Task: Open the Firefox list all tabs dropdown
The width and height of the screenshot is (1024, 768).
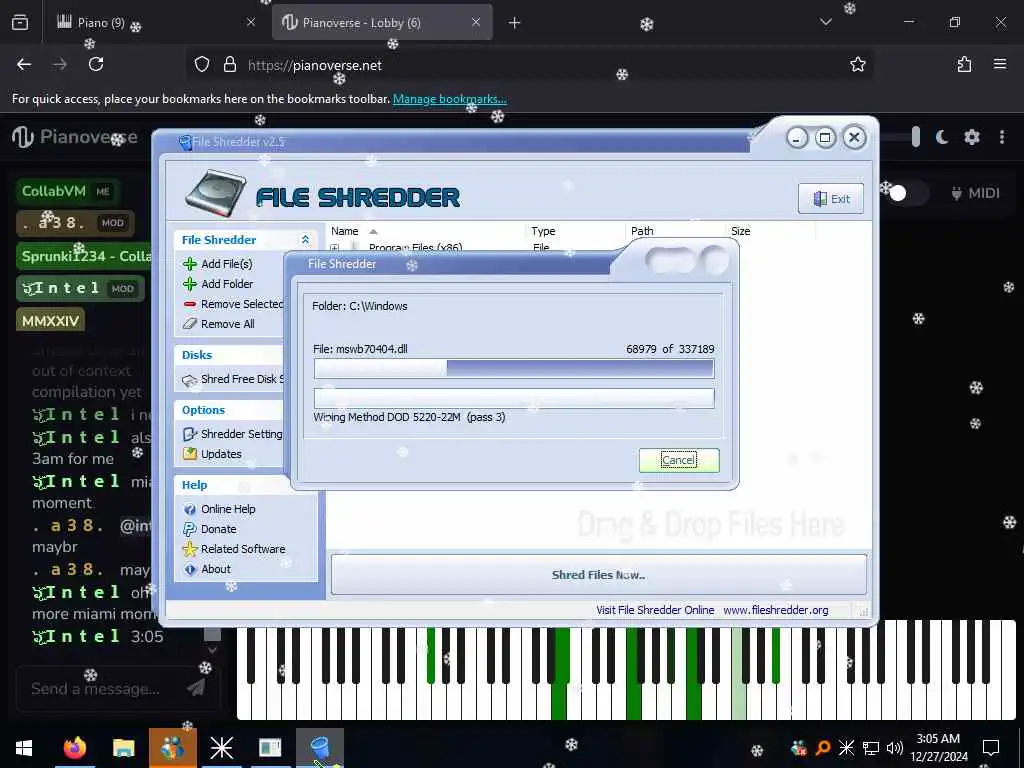Action: [826, 22]
